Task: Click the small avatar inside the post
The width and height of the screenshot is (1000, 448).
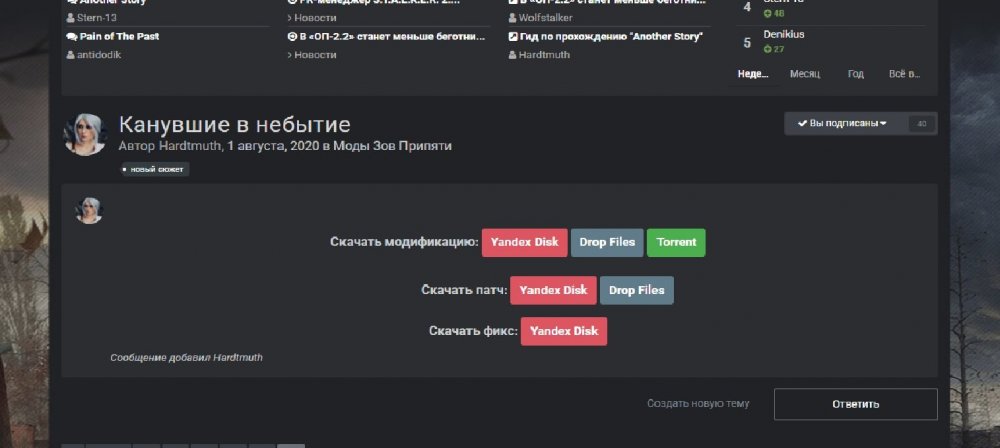Action: tap(89, 210)
